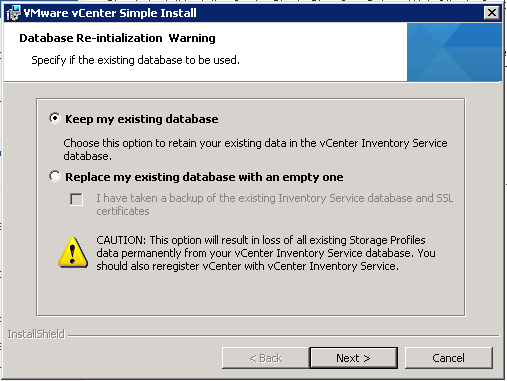Click the 'Replace my existing database with an empty one' label

pyautogui.click(x=204, y=177)
